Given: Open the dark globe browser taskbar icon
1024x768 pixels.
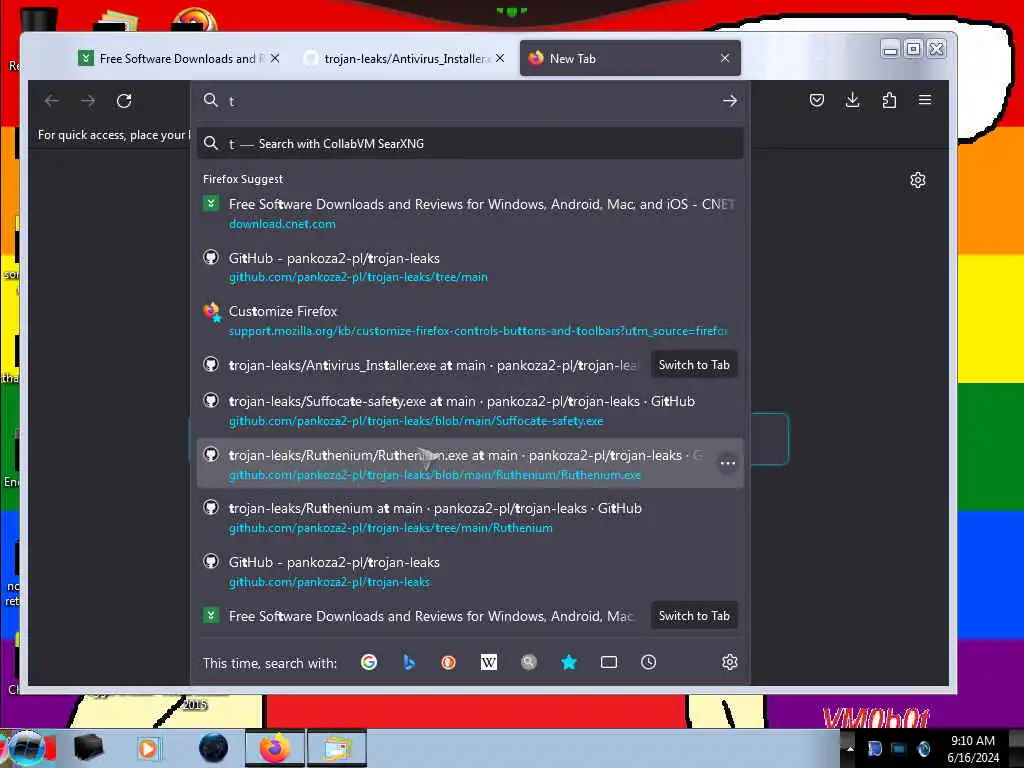Looking at the screenshot, I should coord(214,748).
